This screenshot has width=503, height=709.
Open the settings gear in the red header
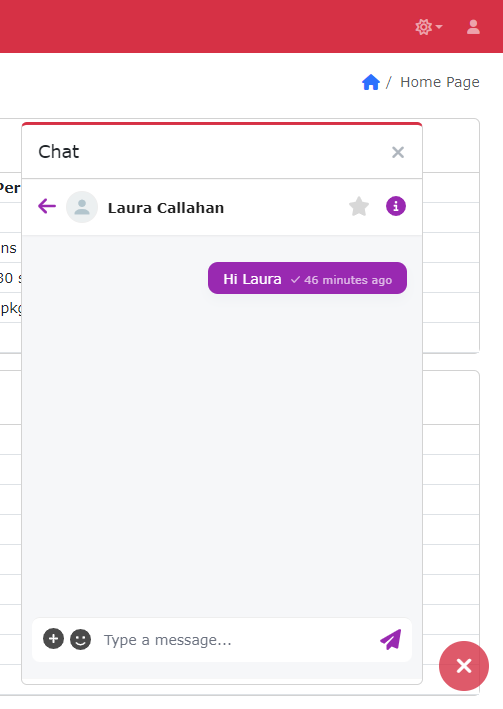(x=423, y=27)
